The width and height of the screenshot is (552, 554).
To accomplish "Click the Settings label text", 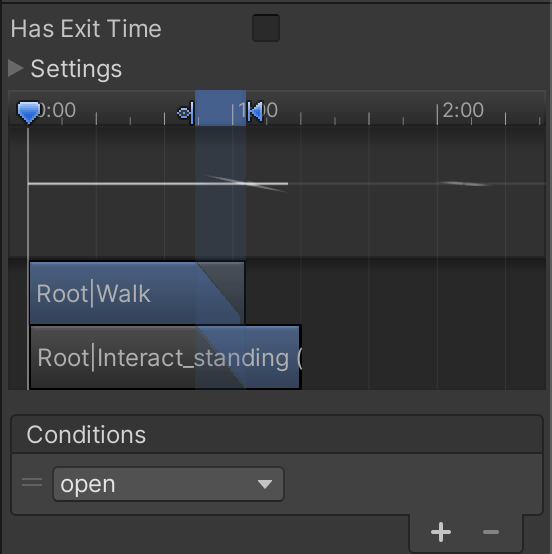I will [x=76, y=69].
